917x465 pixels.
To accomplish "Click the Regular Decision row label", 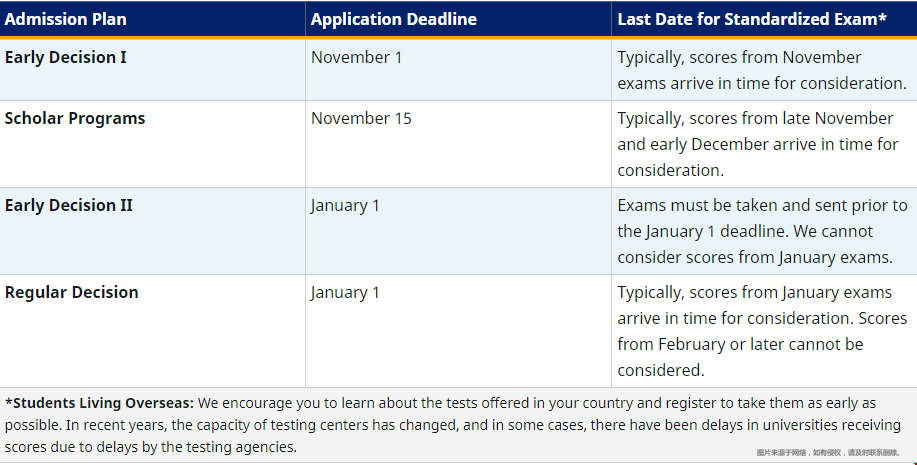I will click(71, 292).
